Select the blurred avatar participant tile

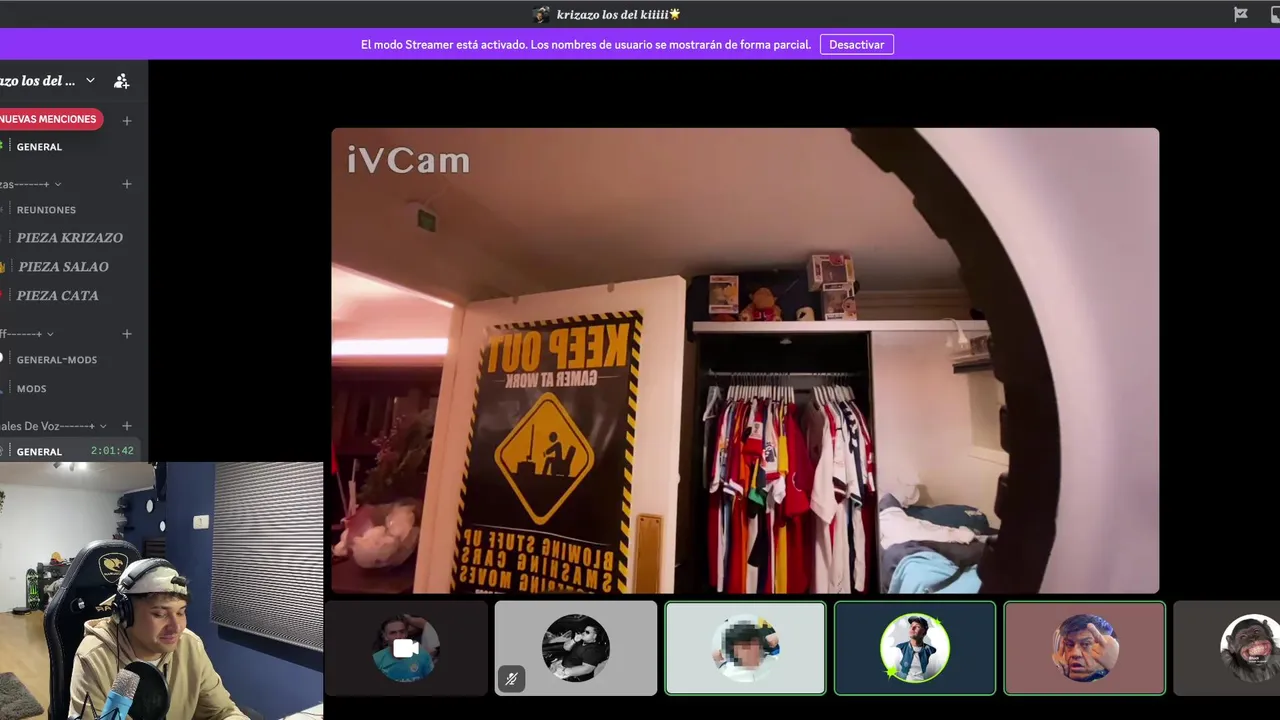pos(745,648)
